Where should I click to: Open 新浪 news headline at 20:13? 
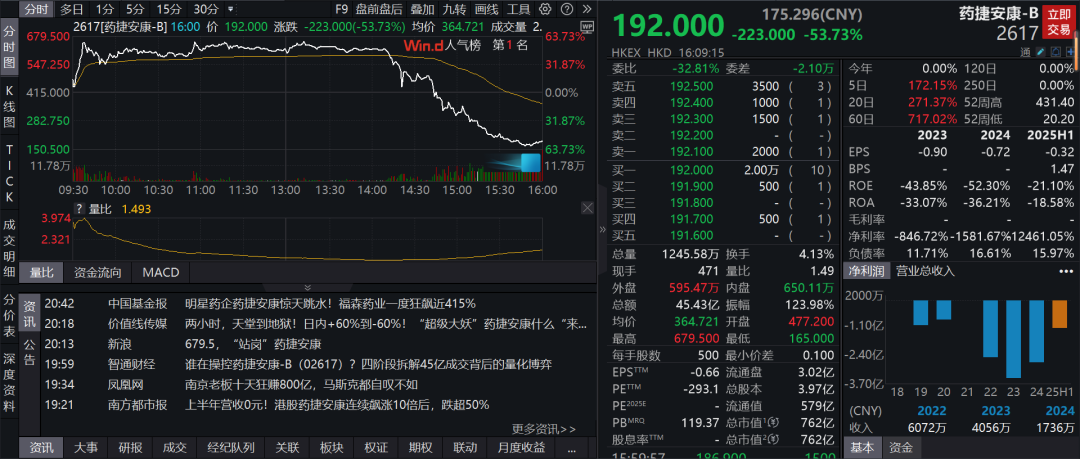click(253, 344)
